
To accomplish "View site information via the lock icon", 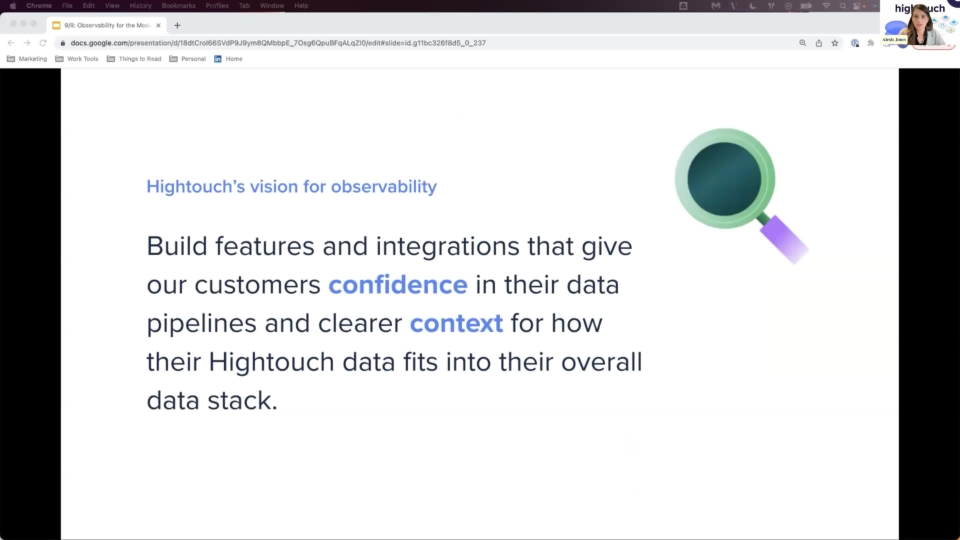I will coord(62,43).
